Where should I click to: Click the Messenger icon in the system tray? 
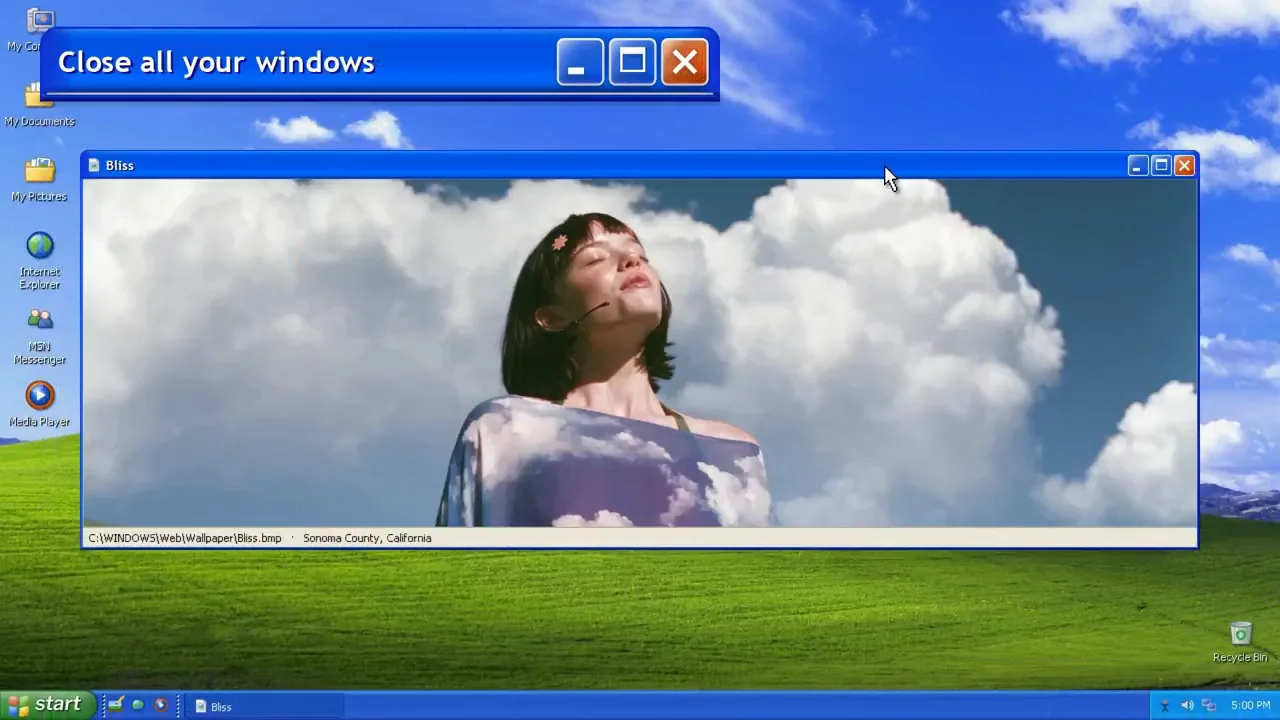coord(1165,706)
